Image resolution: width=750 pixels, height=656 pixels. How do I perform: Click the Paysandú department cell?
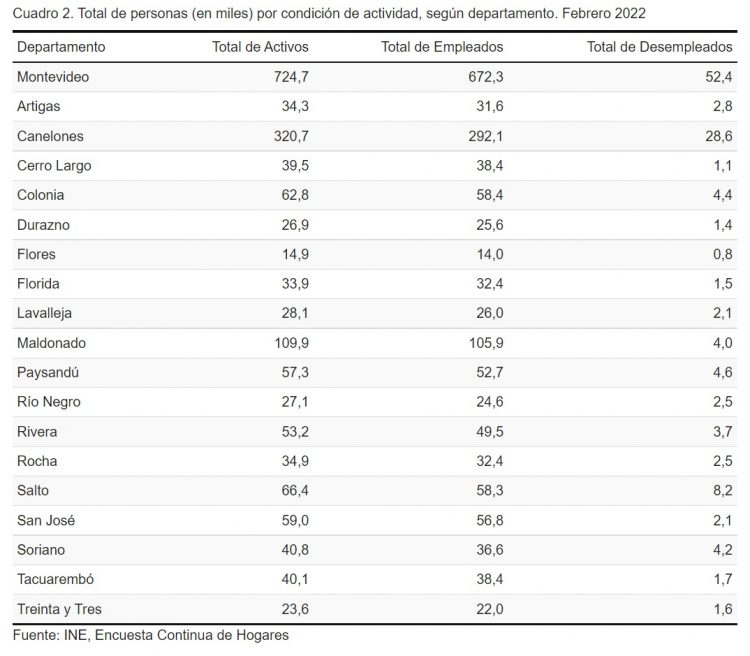48,372
